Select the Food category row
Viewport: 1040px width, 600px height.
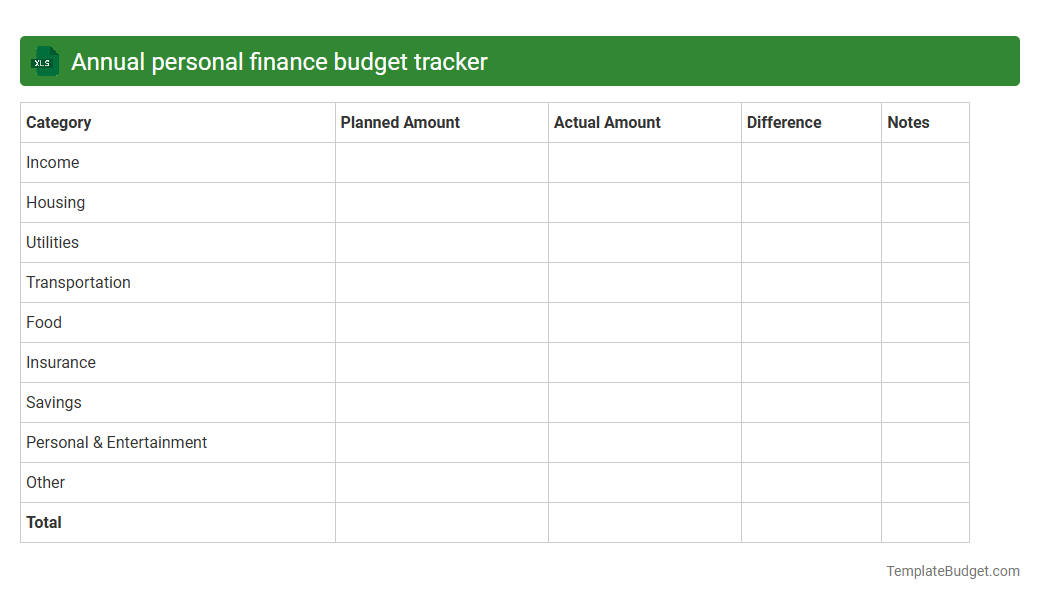(43, 322)
